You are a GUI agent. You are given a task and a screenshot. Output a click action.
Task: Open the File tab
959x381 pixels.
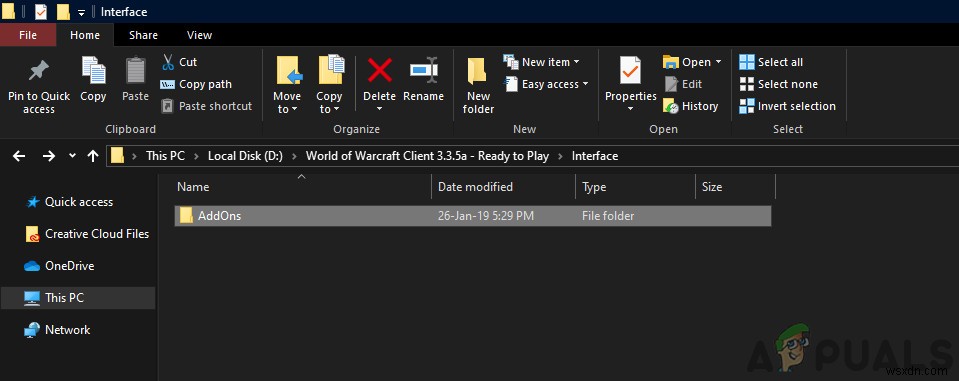click(x=28, y=35)
